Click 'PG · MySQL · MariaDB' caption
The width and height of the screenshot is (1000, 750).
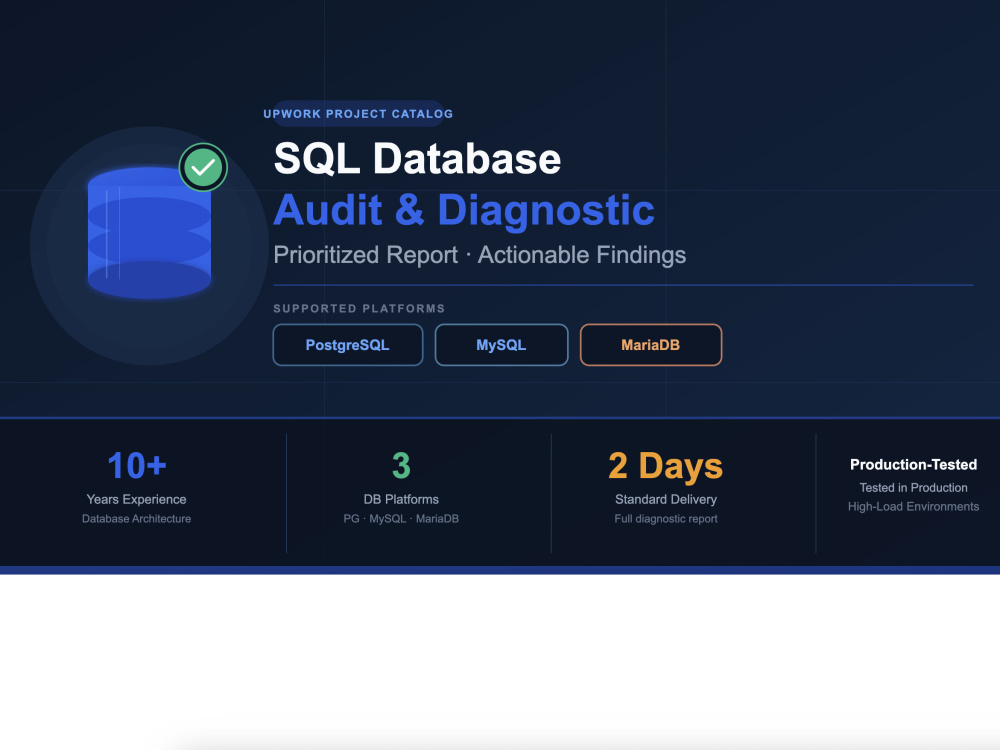[x=401, y=519]
